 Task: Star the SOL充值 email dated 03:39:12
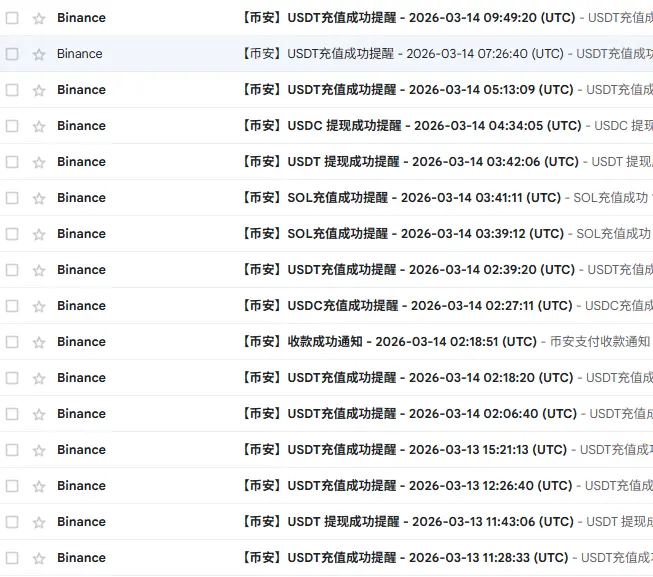(39, 234)
